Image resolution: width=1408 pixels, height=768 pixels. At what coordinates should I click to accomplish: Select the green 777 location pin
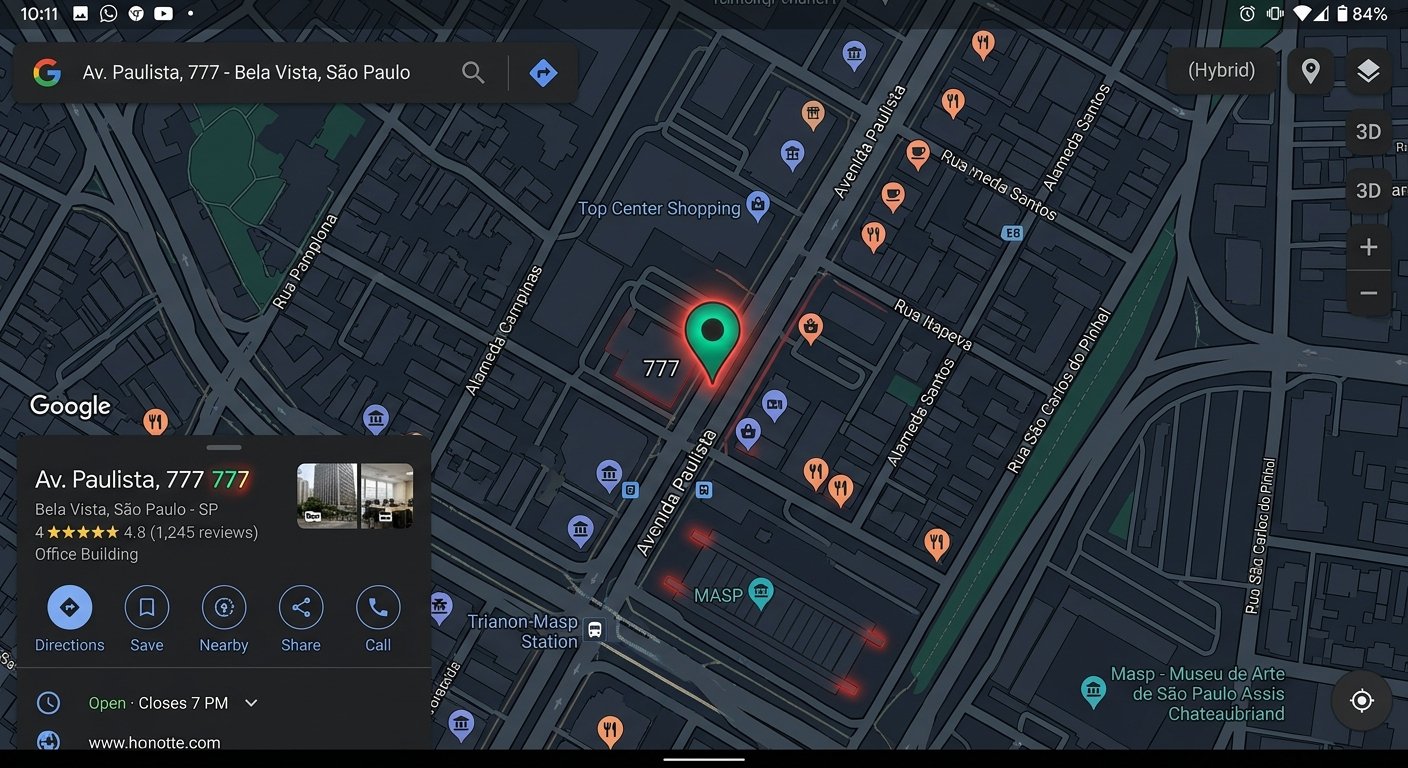(712, 342)
